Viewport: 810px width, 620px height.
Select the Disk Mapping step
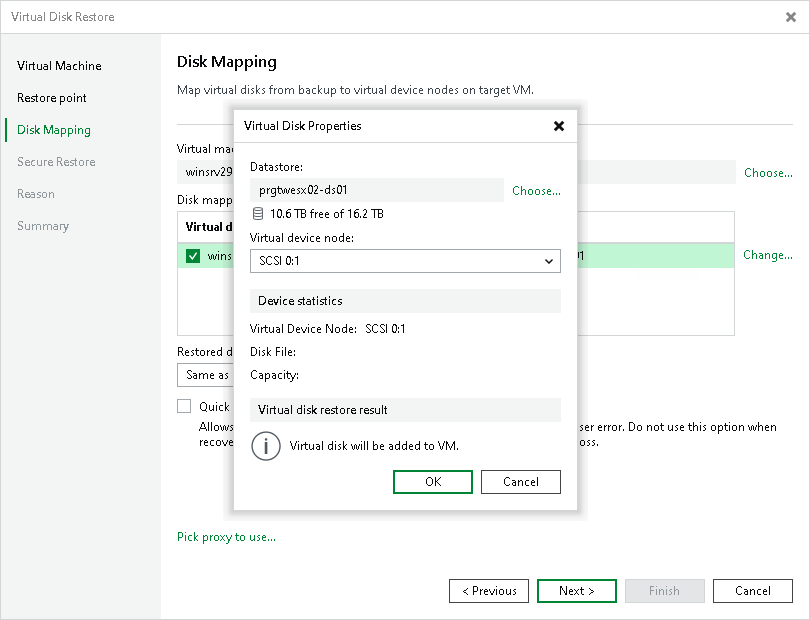click(54, 130)
